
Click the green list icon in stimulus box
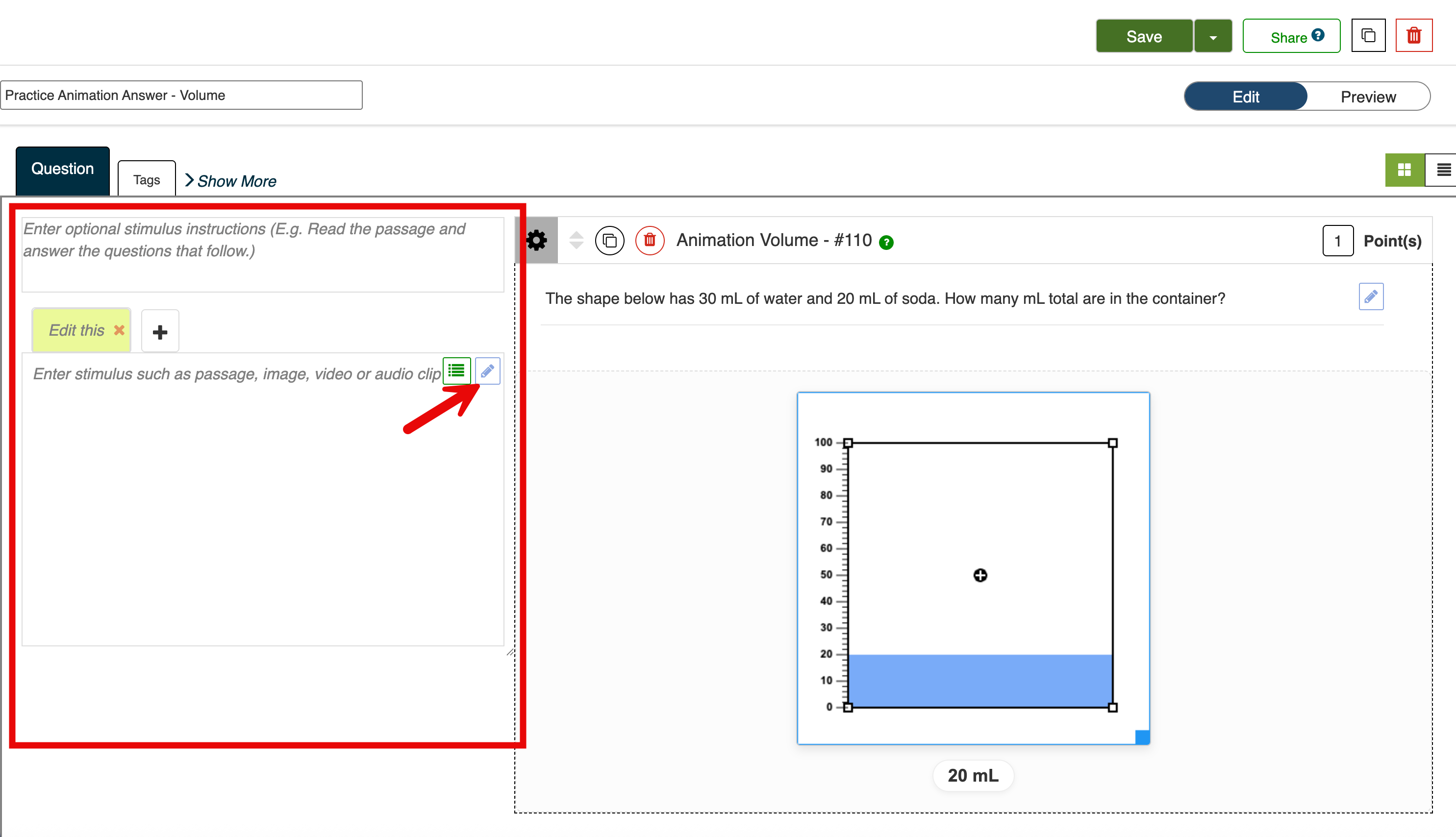(x=456, y=371)
